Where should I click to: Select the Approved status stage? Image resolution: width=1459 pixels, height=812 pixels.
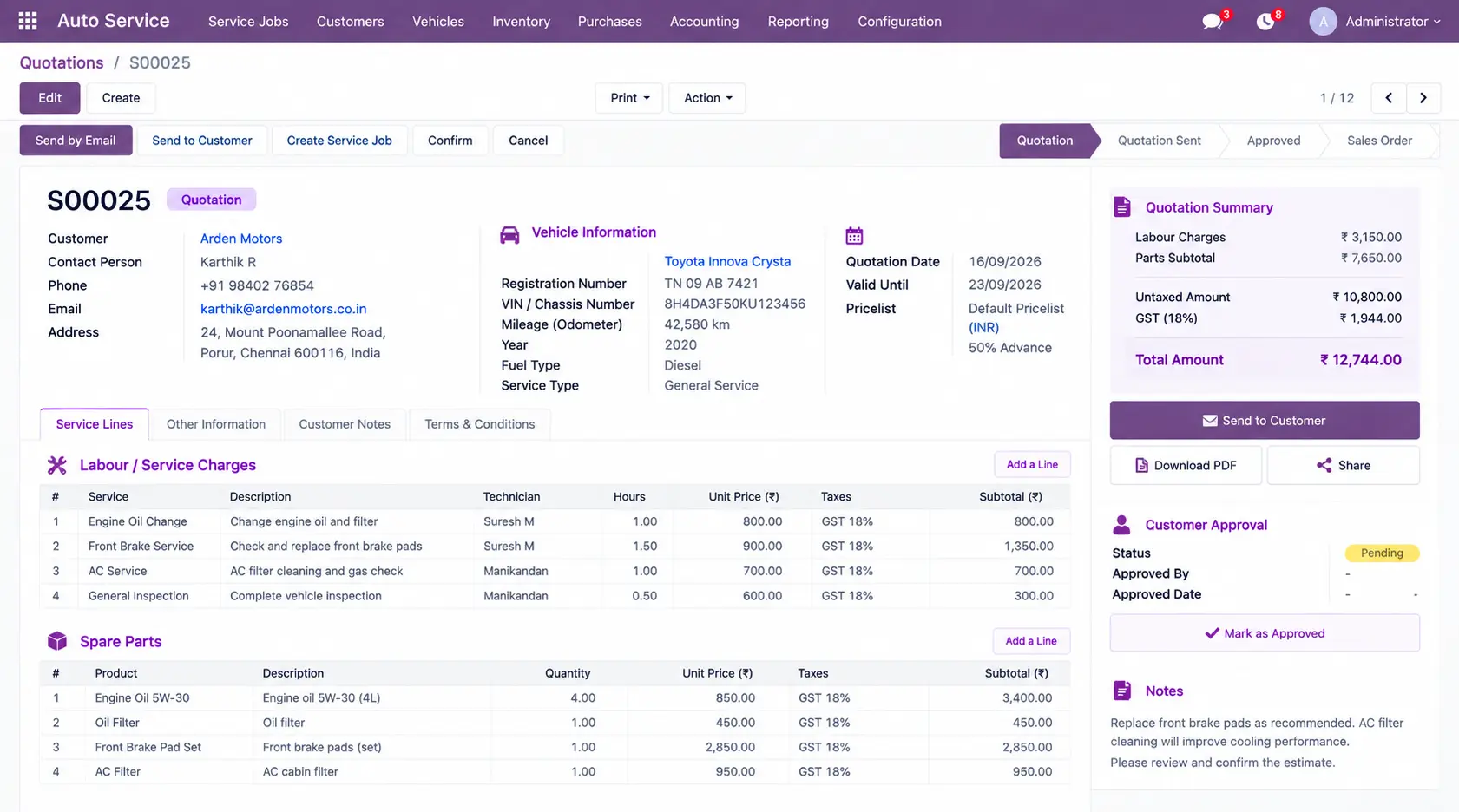pyautogui.click(x=1273, y=141)
